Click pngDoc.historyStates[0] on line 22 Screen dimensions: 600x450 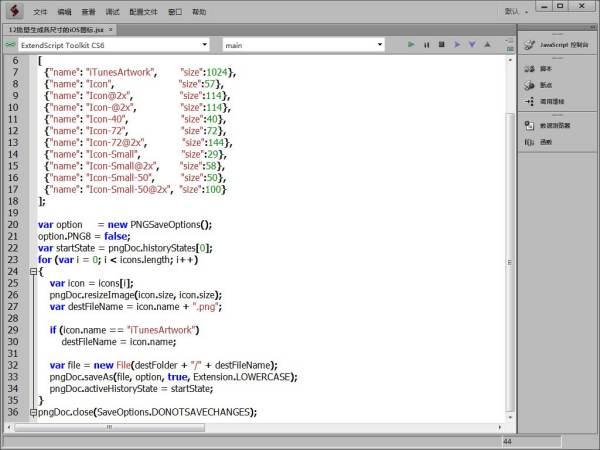point(160,248)
